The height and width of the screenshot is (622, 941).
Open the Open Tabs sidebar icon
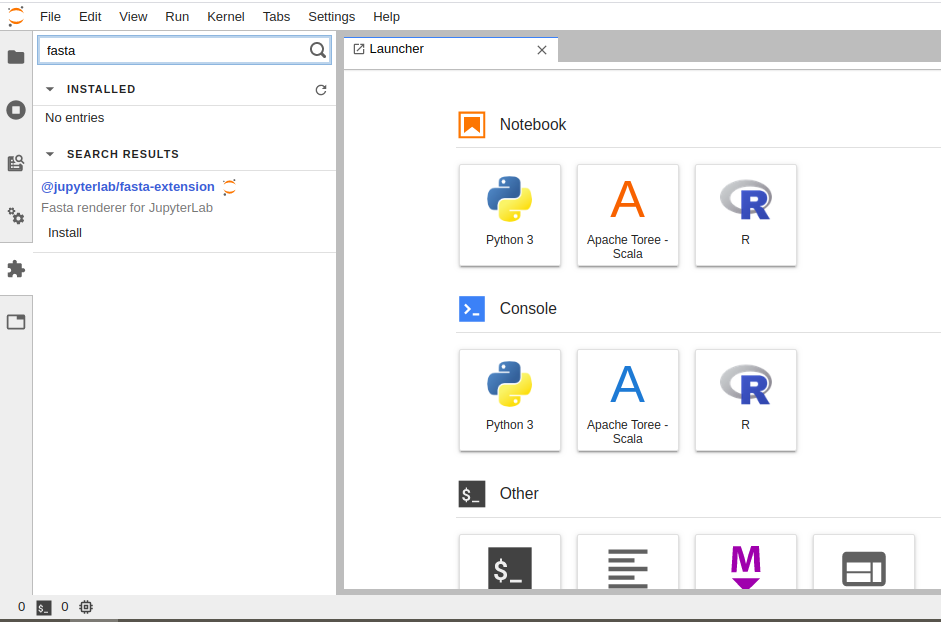[x=16, y=322]
